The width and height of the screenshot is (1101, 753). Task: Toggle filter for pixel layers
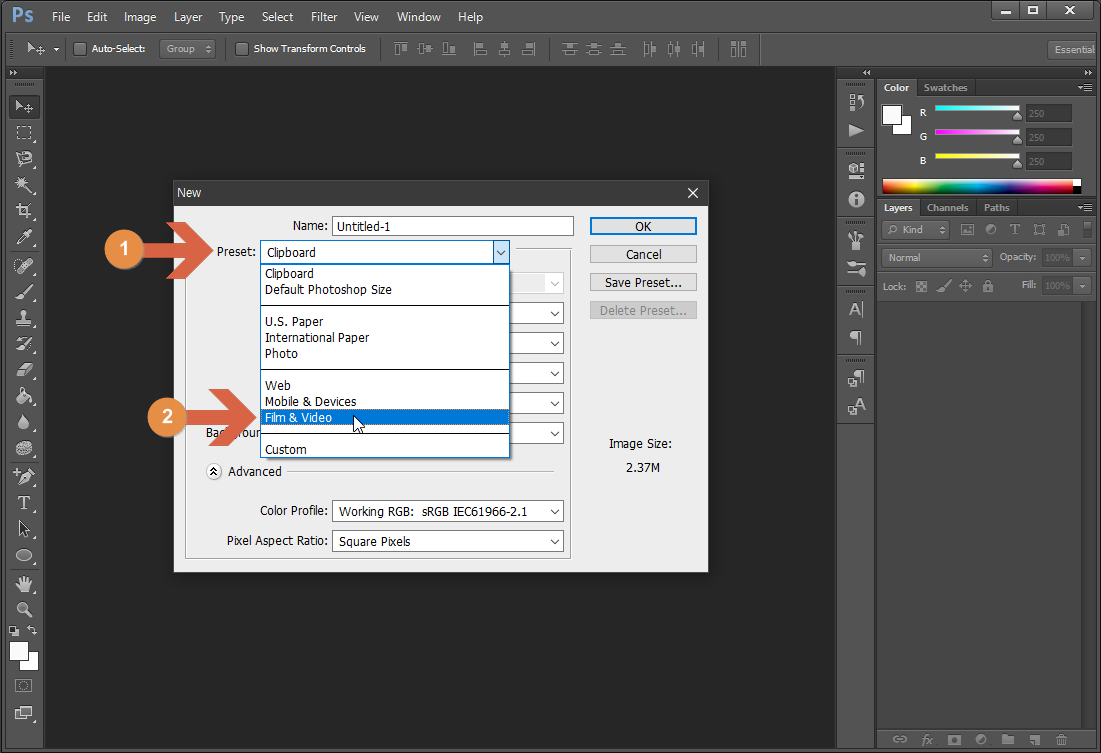(968, 230)
